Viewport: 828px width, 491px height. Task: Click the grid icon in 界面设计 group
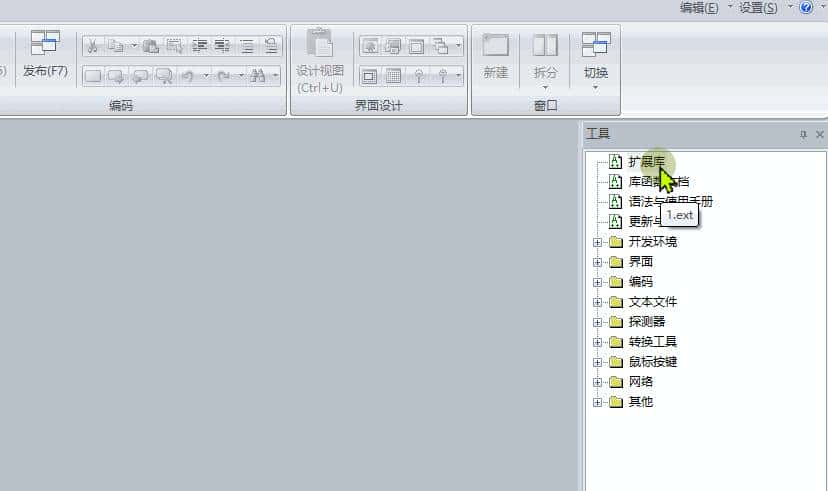click(x=393, y=76)
